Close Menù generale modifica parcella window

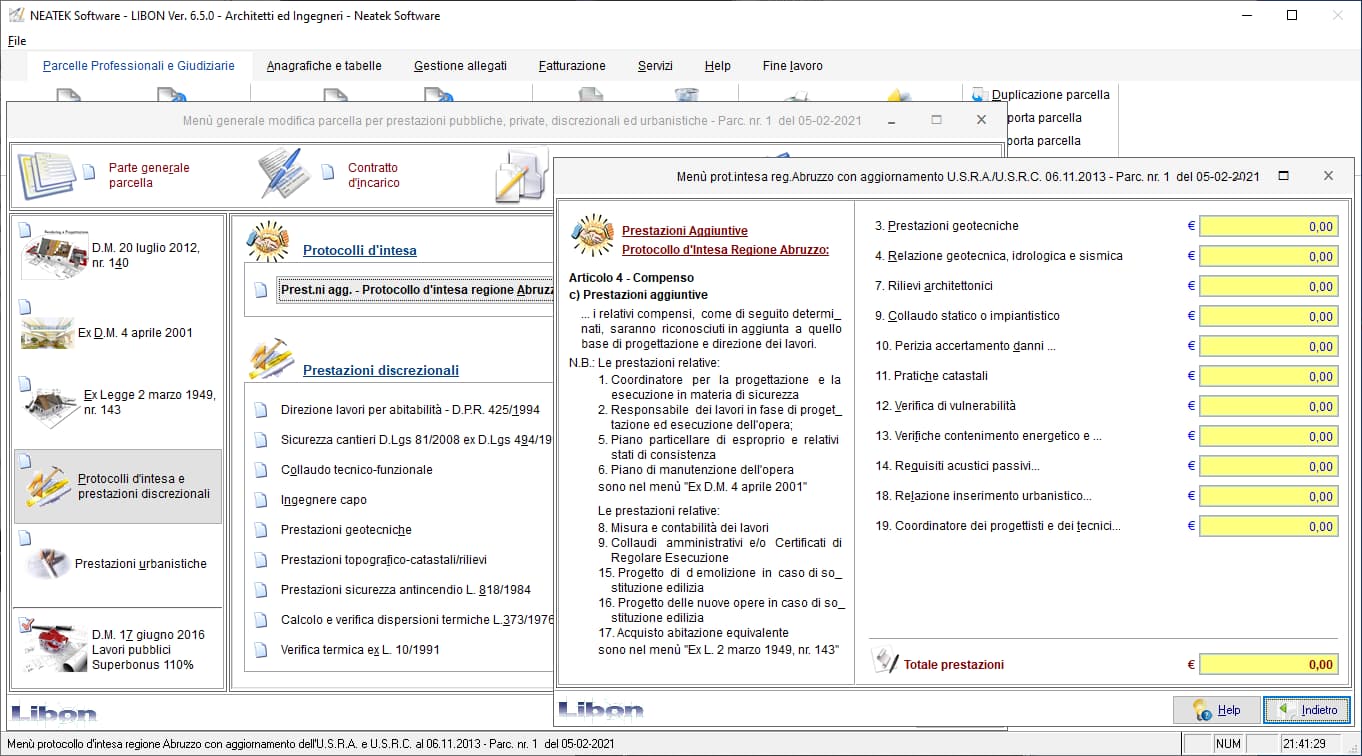coord(981,119)
